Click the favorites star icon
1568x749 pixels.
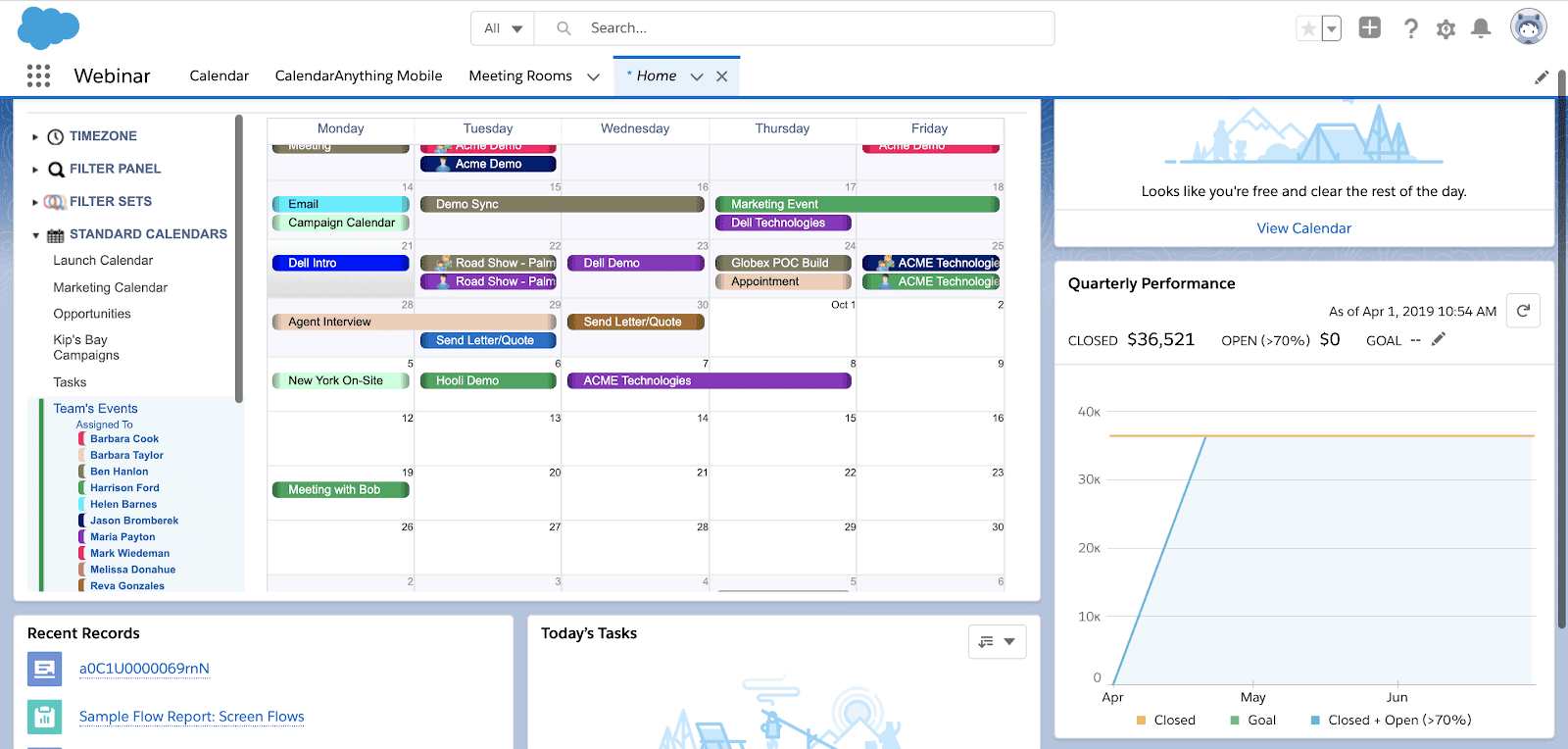[1307, 28]
